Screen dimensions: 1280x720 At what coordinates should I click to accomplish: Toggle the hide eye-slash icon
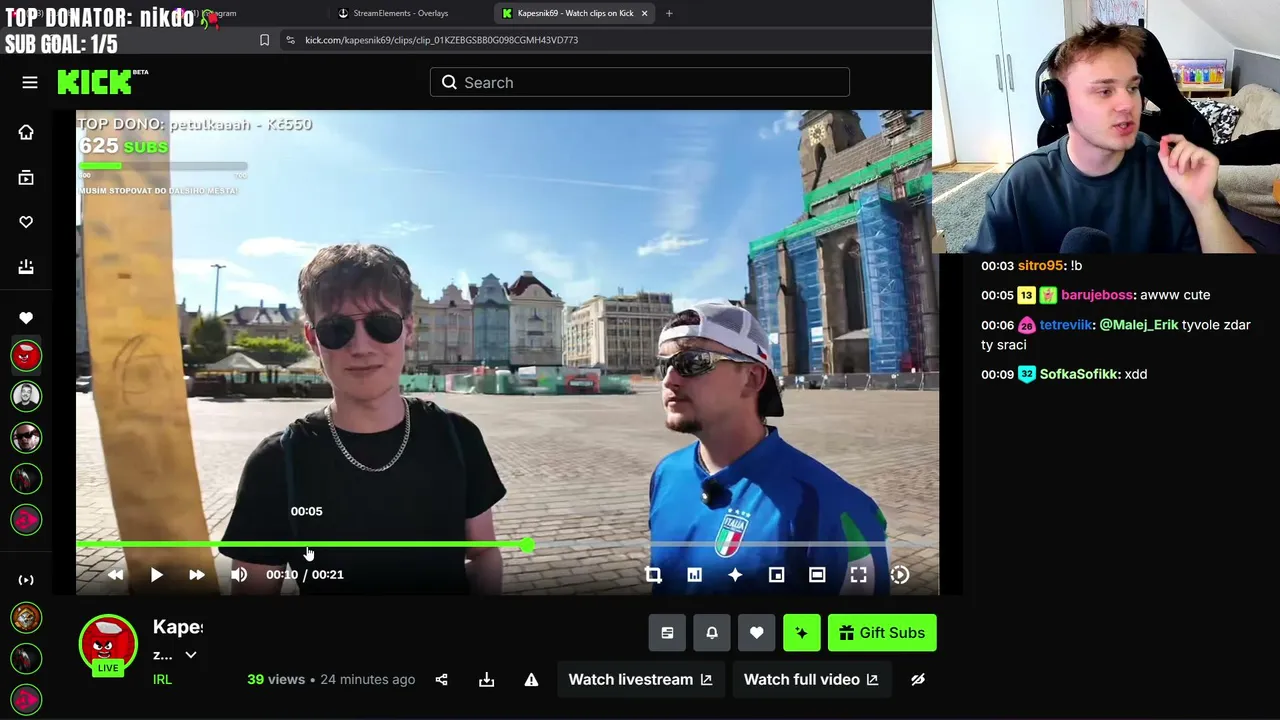(x=918, y=680)
